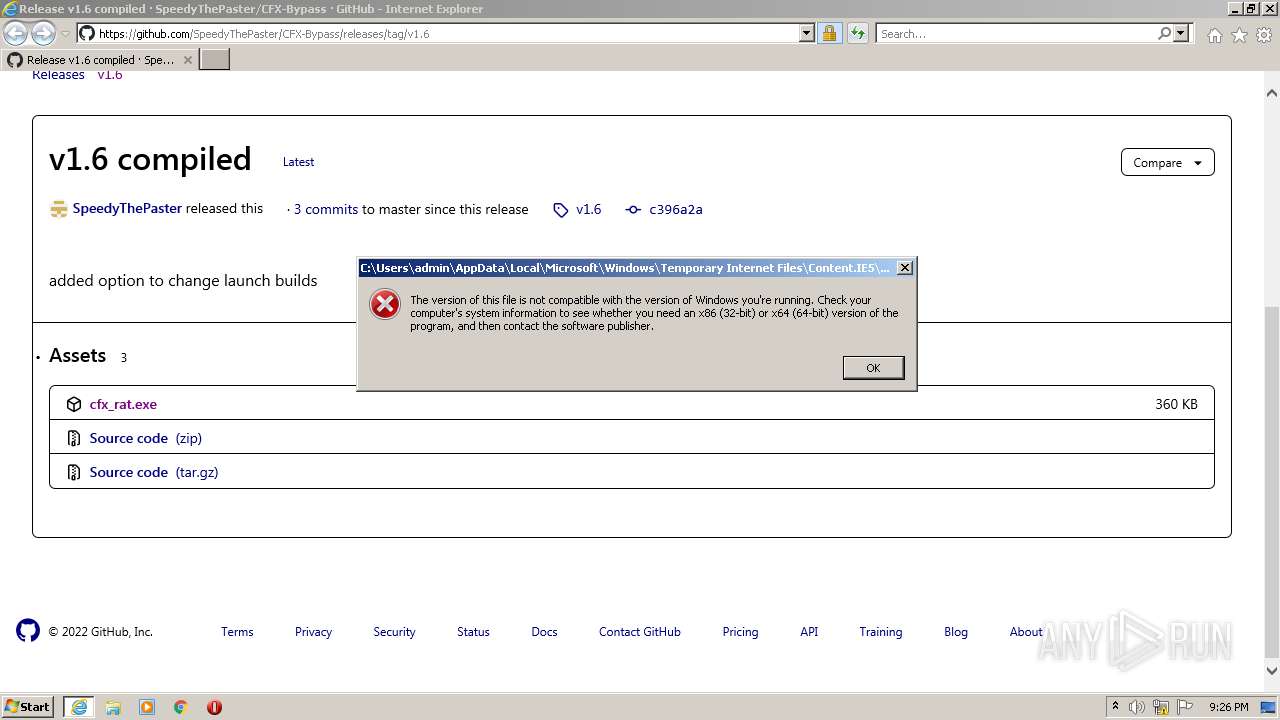This screenshot has width=1280, height=720.
Task: Click the volume speaker tray icon
Action: click(1137, 707)
